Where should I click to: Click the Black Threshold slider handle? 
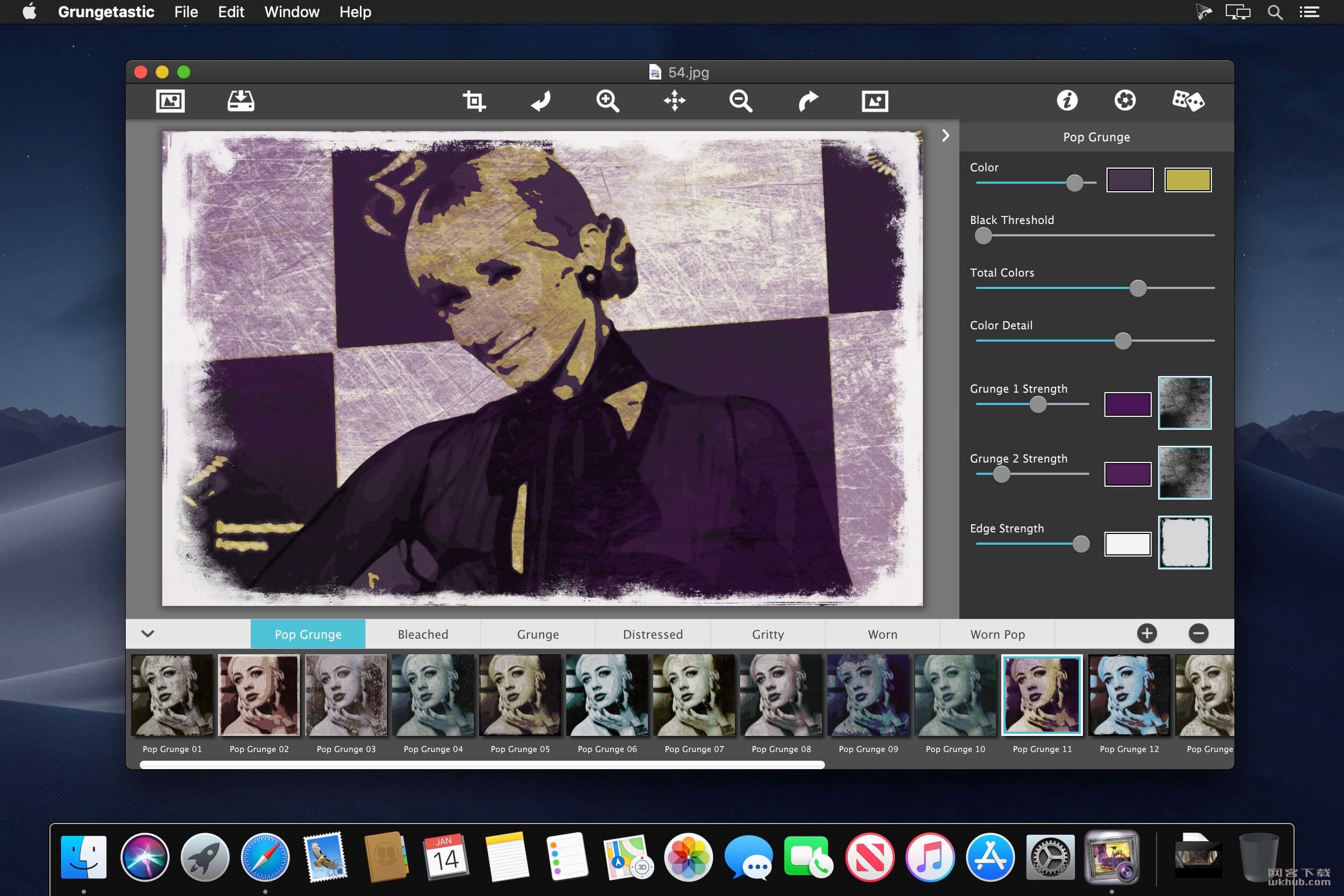[x=983, y=235]
